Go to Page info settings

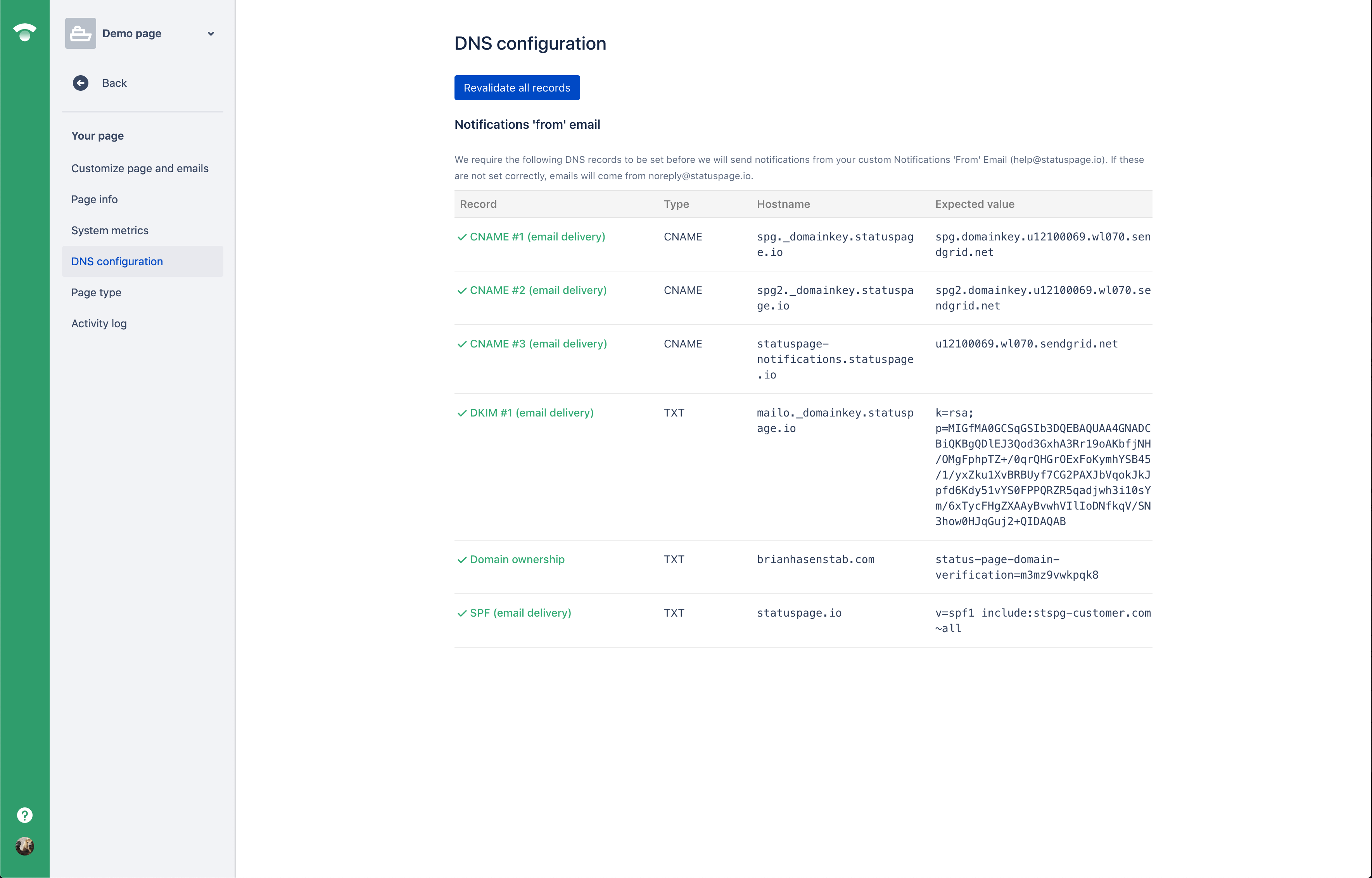(95, 200)
